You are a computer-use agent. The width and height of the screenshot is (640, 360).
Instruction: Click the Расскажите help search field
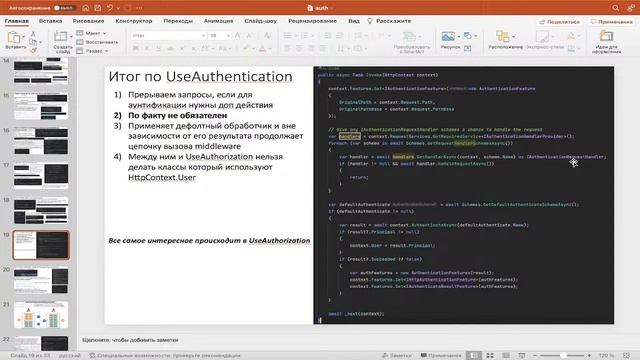(x=389, y=21)
